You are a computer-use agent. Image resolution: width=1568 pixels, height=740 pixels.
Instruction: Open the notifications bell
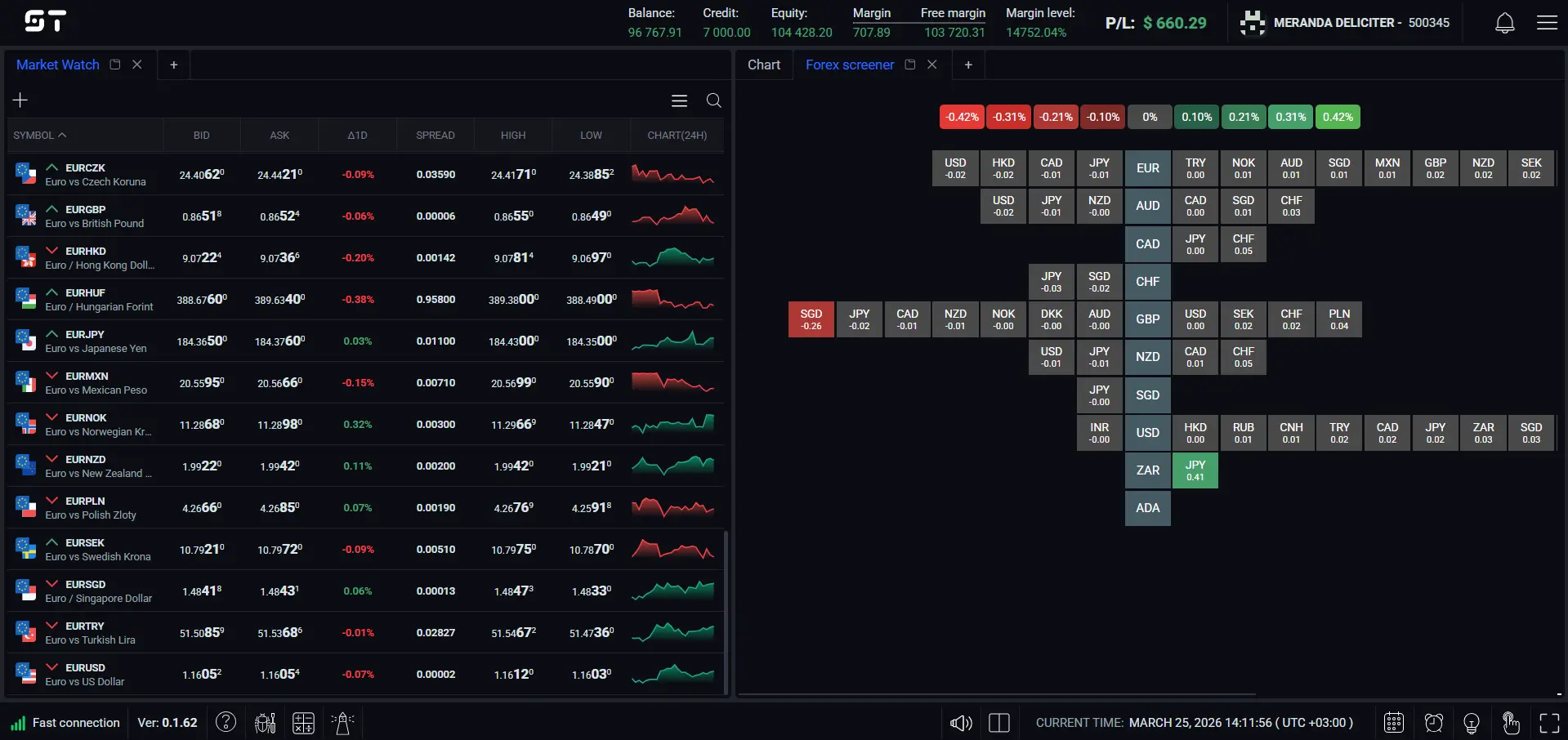tap(1503, 22)
